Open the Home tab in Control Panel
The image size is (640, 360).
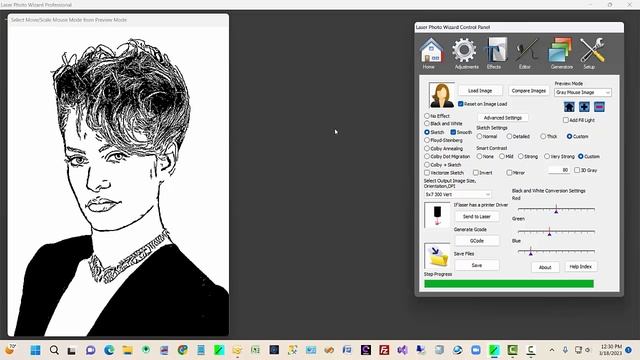tap(431, 53)
